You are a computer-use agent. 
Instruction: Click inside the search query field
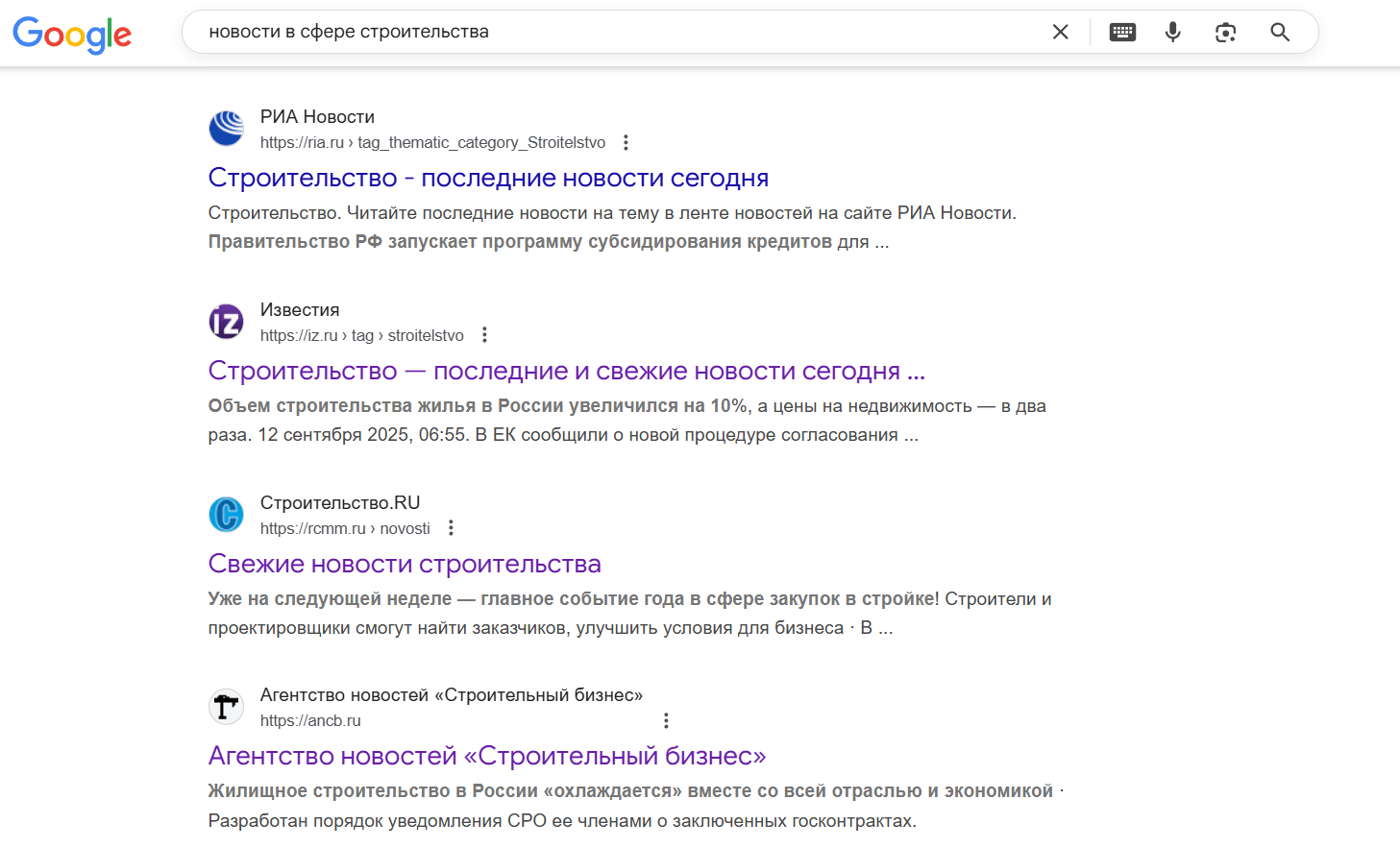pyautogui.click(x=577, y=31)
